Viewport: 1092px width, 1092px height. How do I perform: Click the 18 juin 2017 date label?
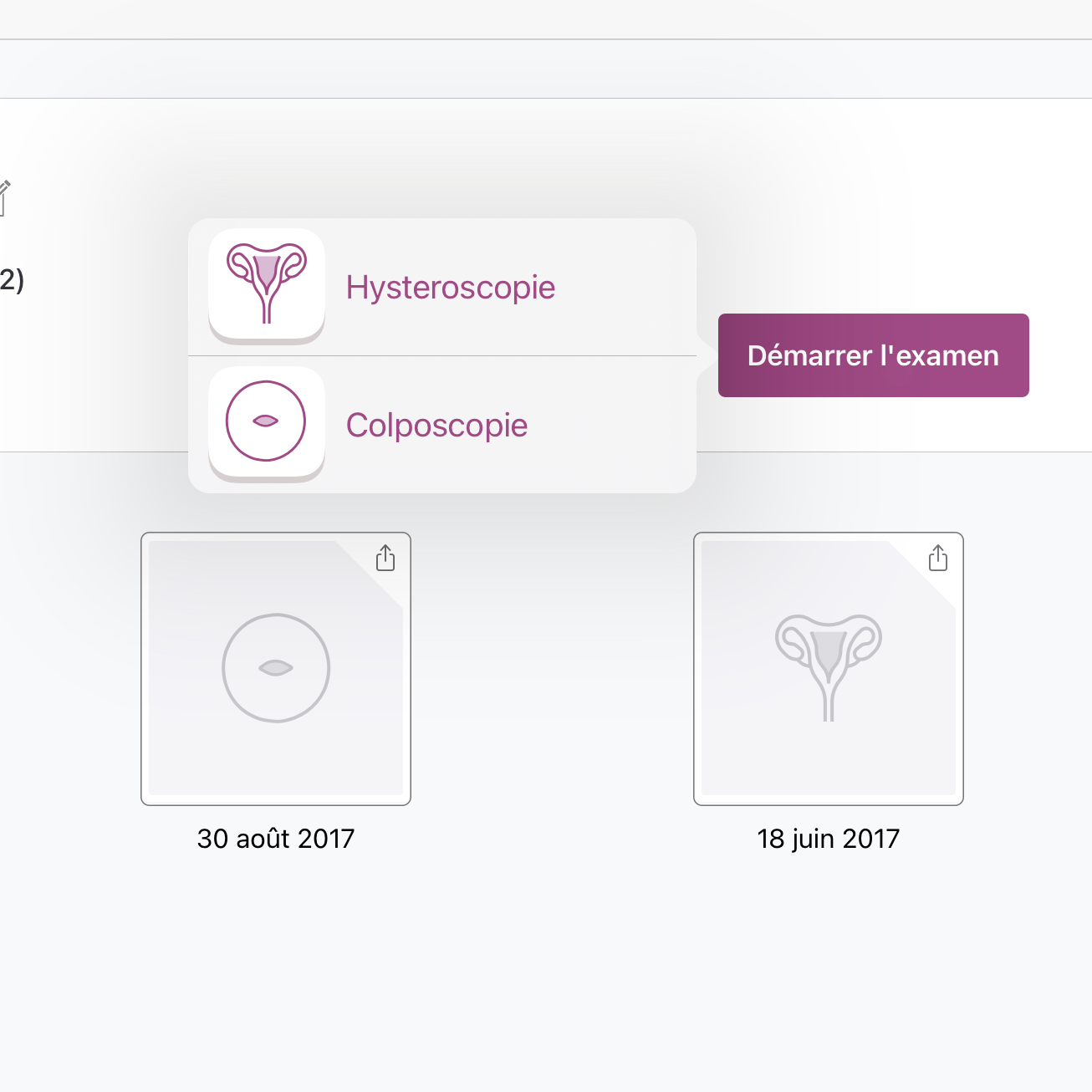(x=829, y=839)
